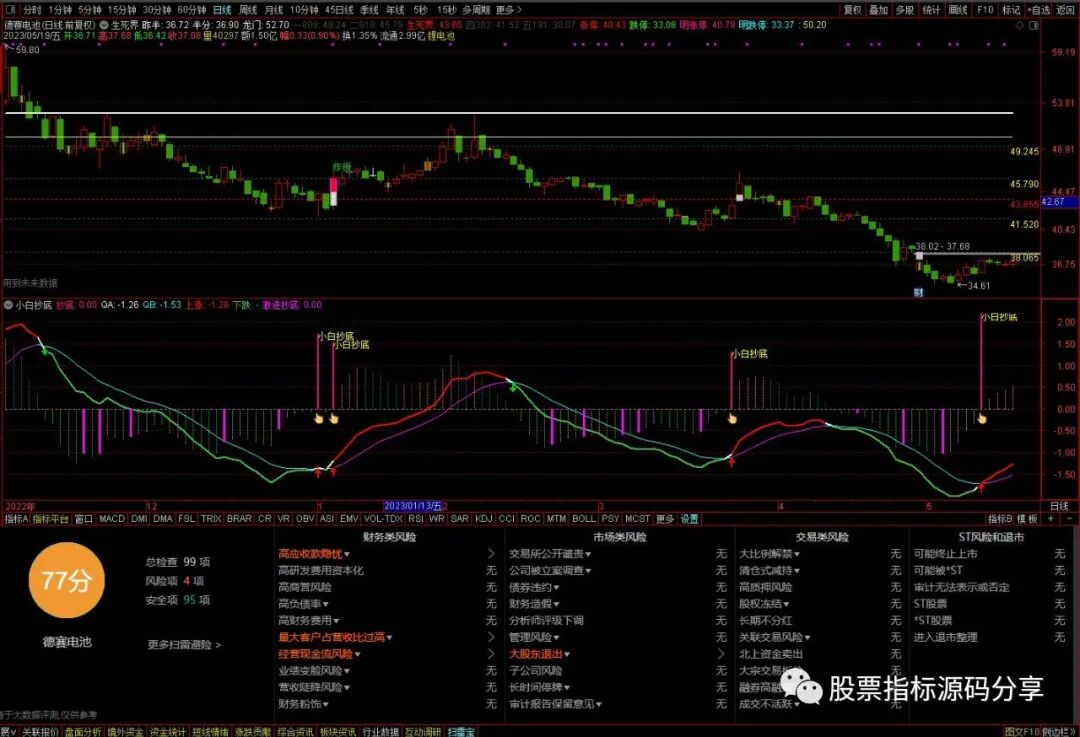Click the 日线 label at chart bottom-right
The width and height of the screenshot is (1080, 737).
click(x=1059, y=506)
